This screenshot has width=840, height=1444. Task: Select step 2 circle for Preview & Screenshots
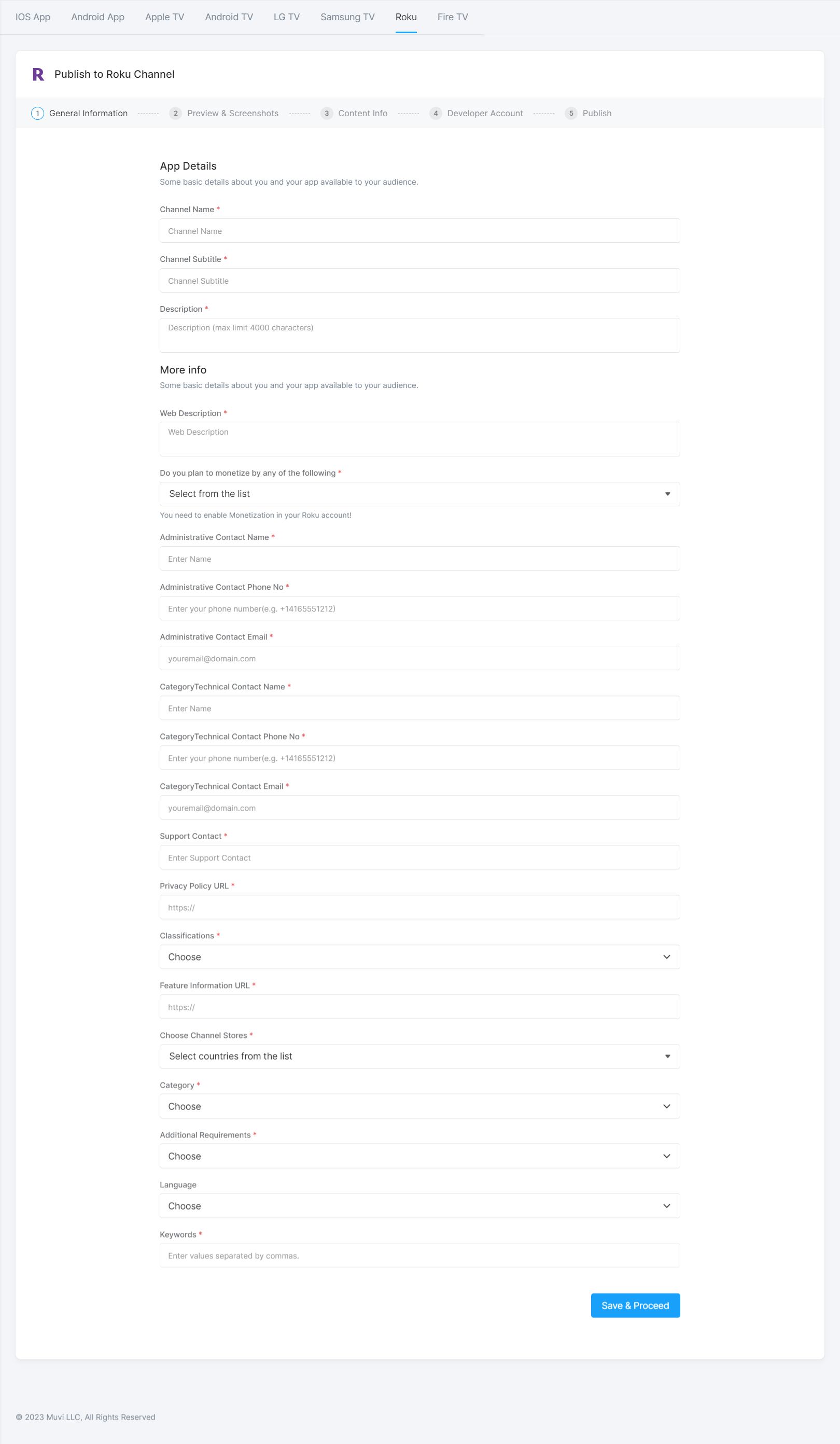coord(175,114)
